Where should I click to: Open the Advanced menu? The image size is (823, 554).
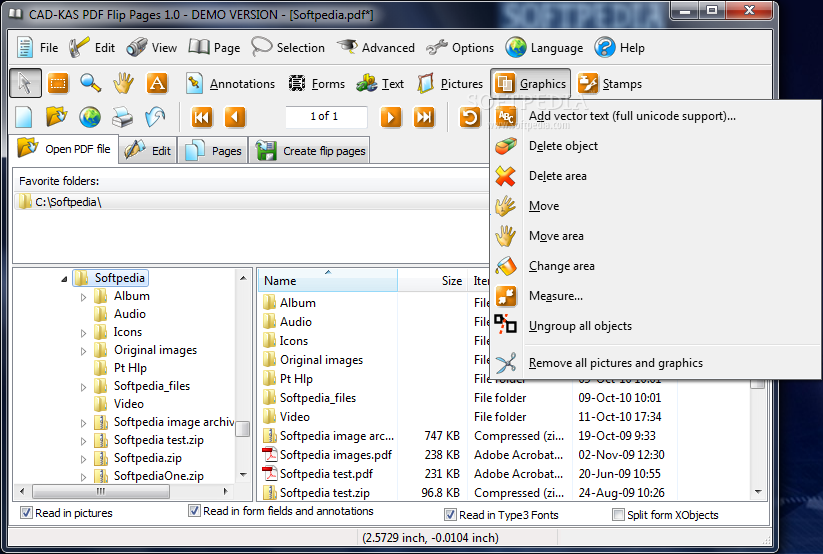(376, 48)
